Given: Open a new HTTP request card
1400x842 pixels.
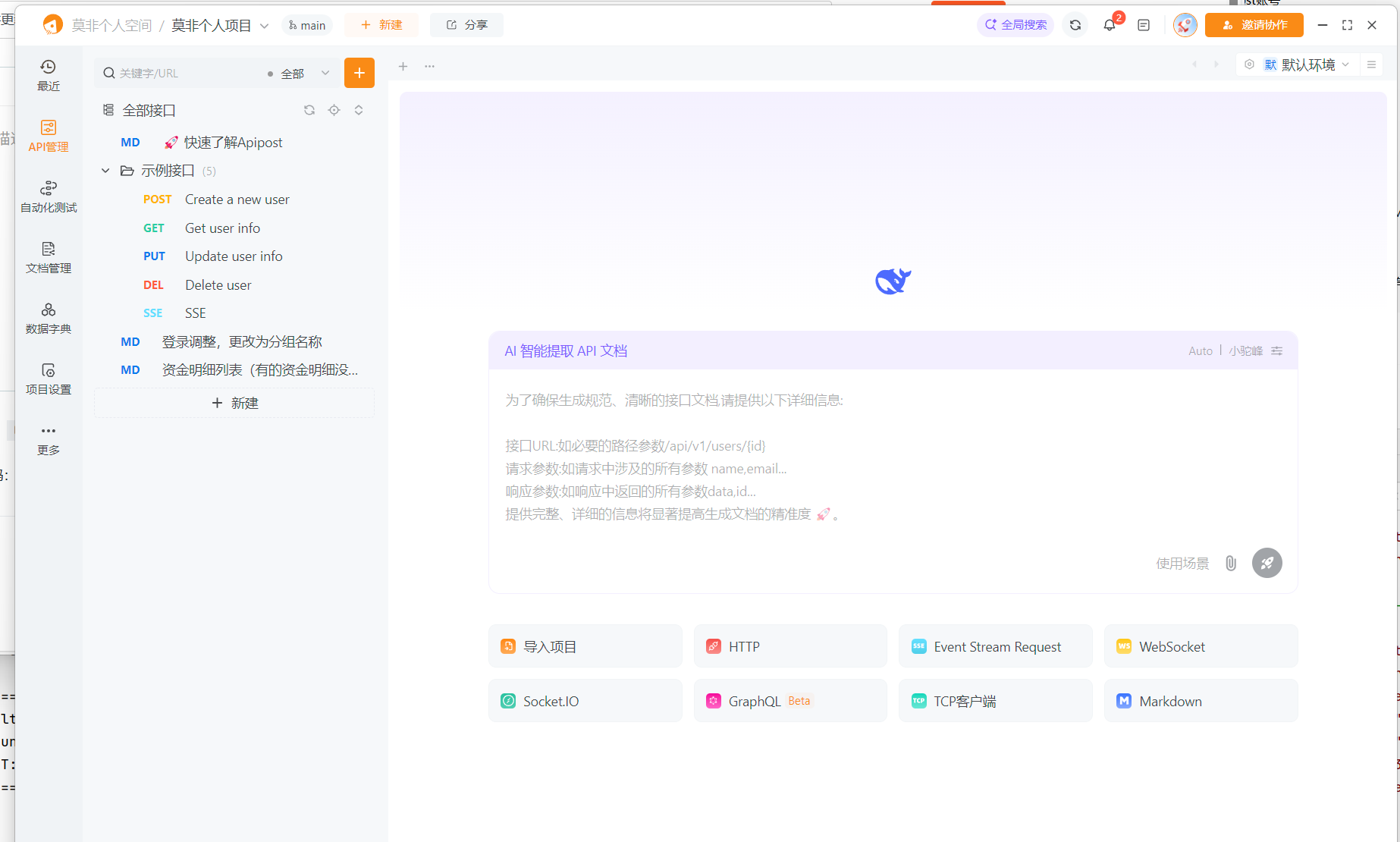Looking at the screenshot, I should tap(789, 646).
